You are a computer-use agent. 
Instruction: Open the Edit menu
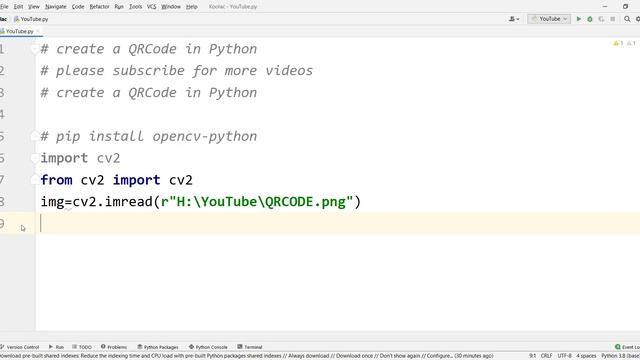[x=18, y=7]
